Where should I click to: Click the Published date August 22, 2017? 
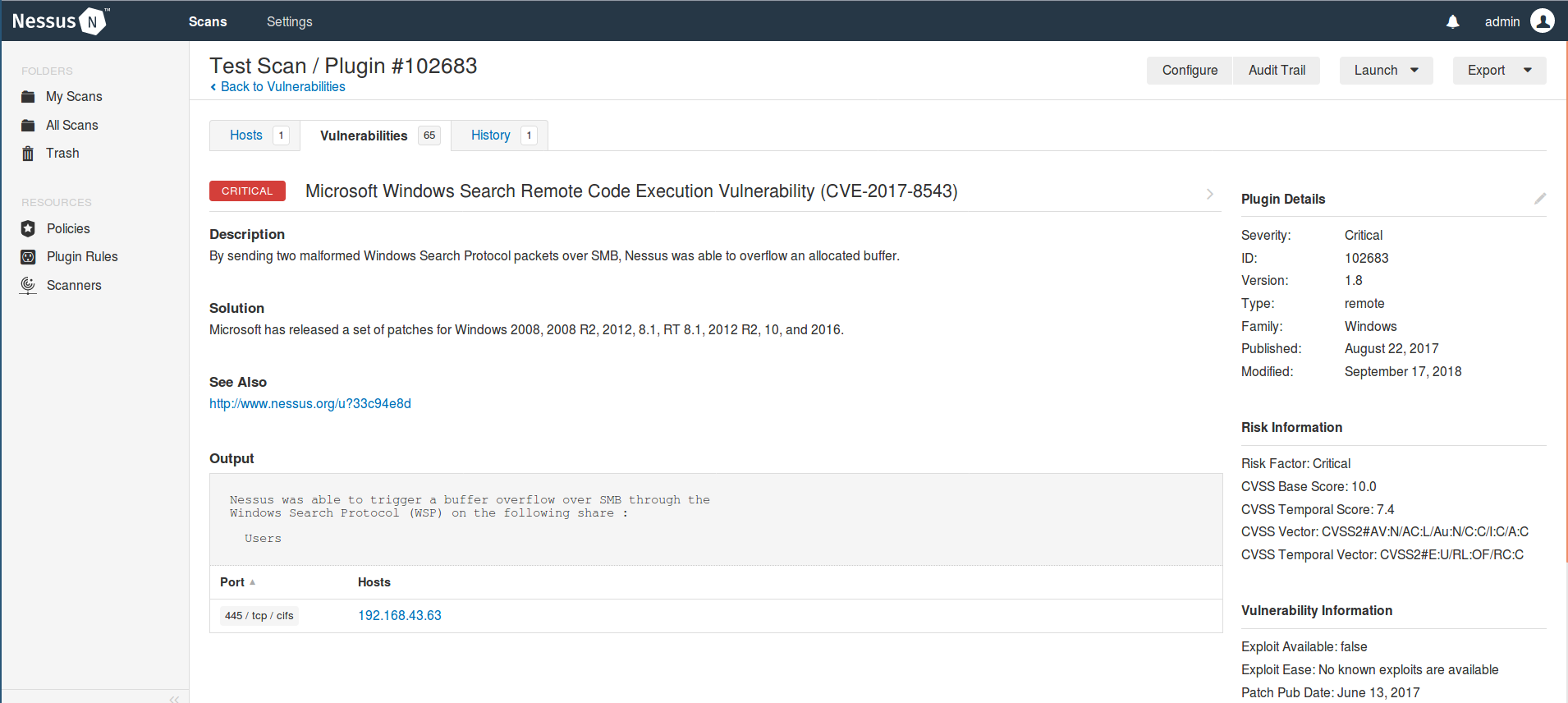tap(1391, 349)
